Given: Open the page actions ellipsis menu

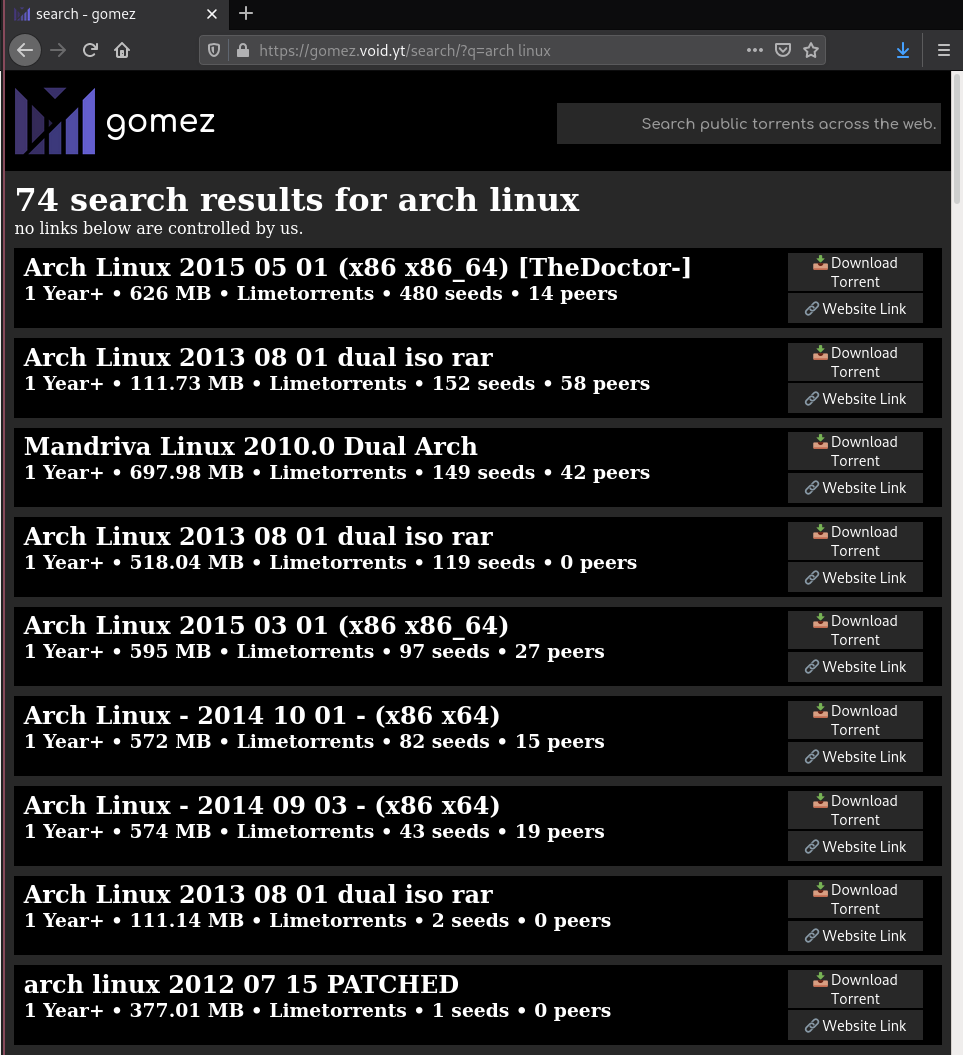Looking at the screenshot, I should tap(755, 50).
